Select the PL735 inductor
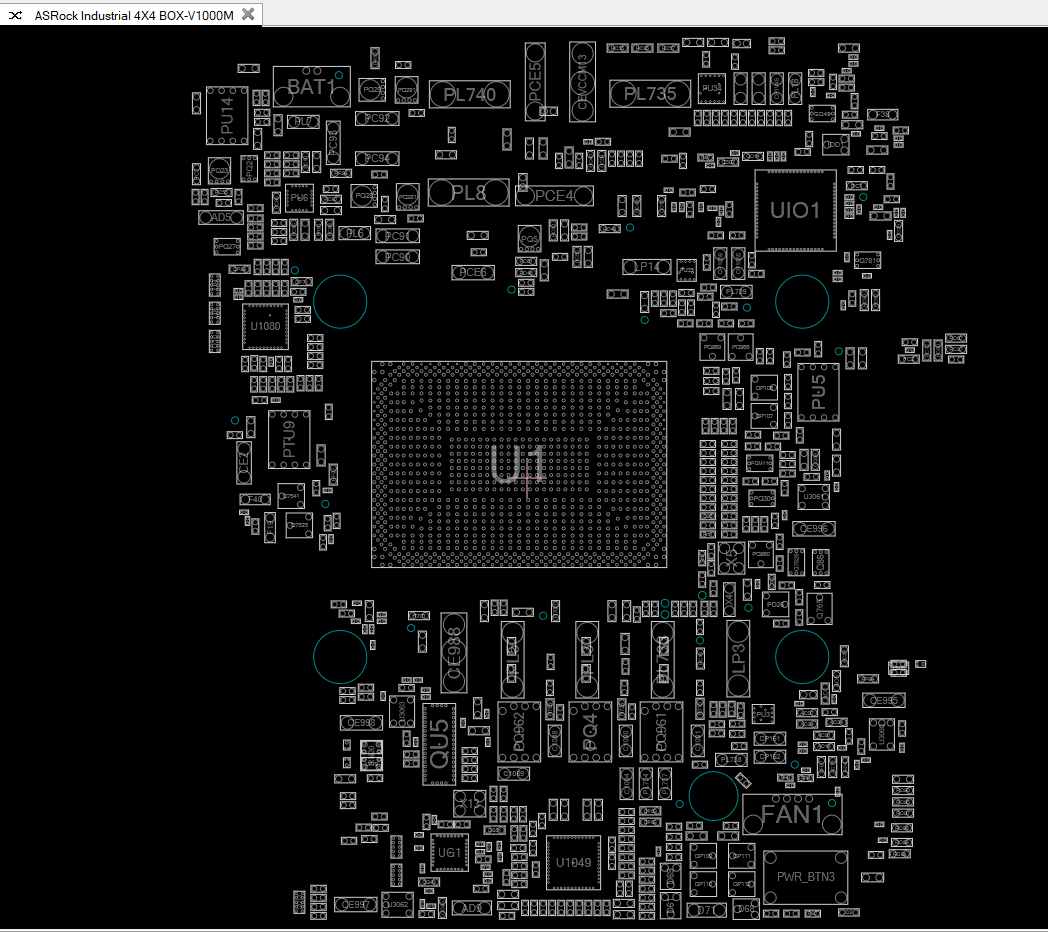 point(650,94)
